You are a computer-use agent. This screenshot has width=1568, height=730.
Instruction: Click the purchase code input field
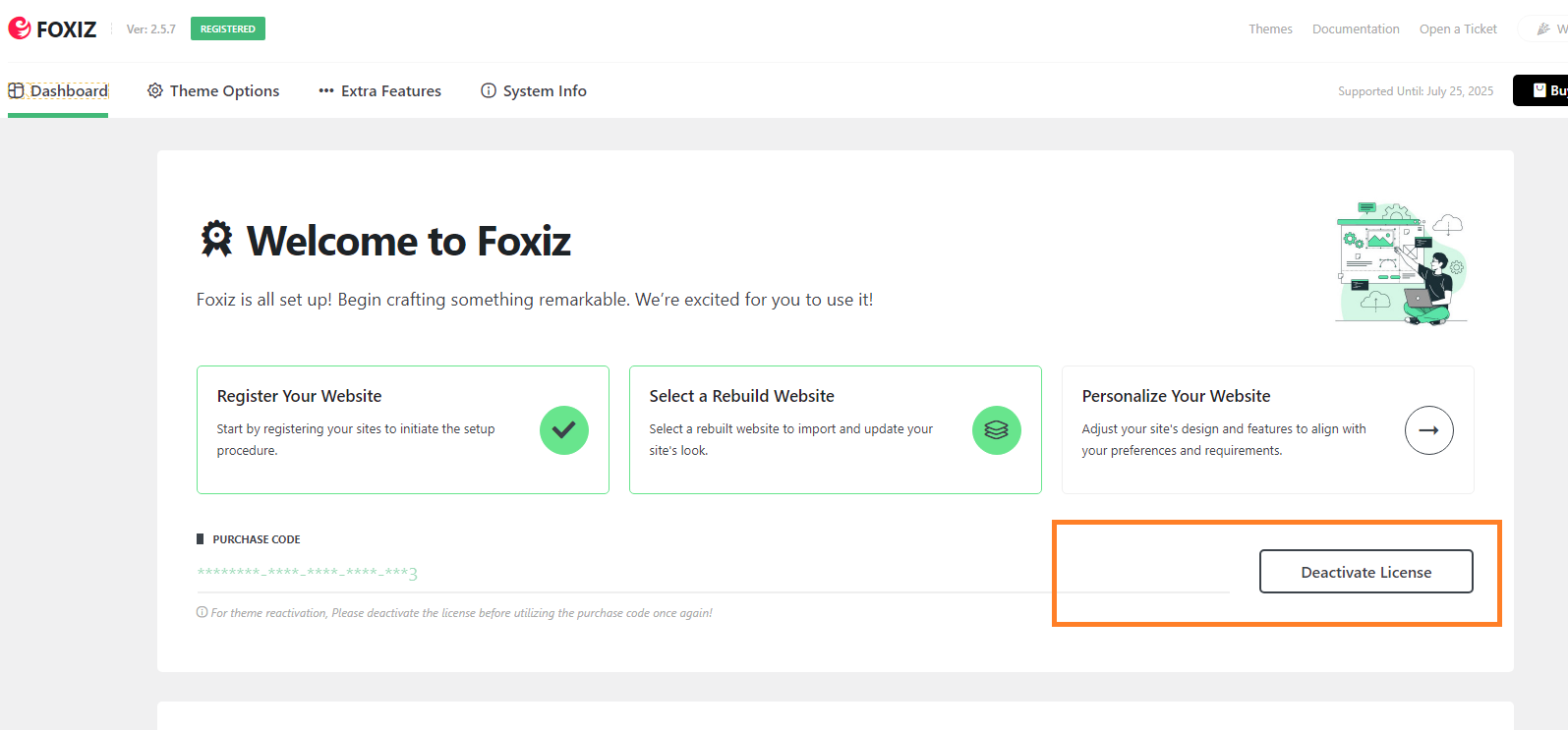[713, 573]
